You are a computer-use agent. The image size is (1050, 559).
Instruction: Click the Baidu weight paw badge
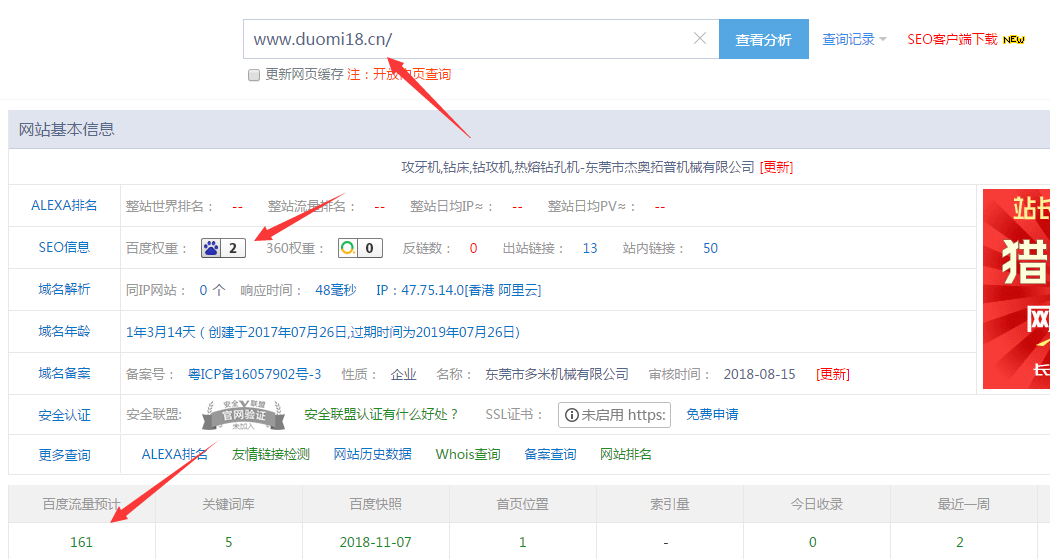[x=223, y=248]
